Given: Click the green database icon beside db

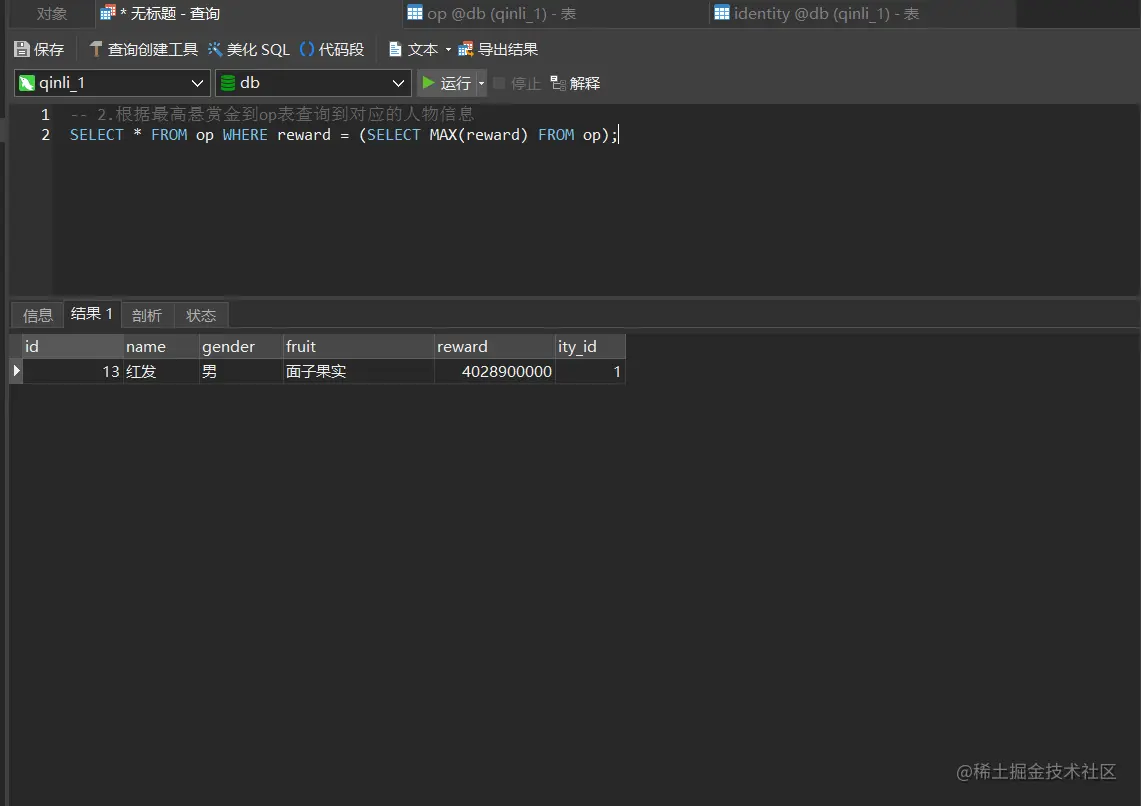Looking at the screenshot, I should click(228, 83).
